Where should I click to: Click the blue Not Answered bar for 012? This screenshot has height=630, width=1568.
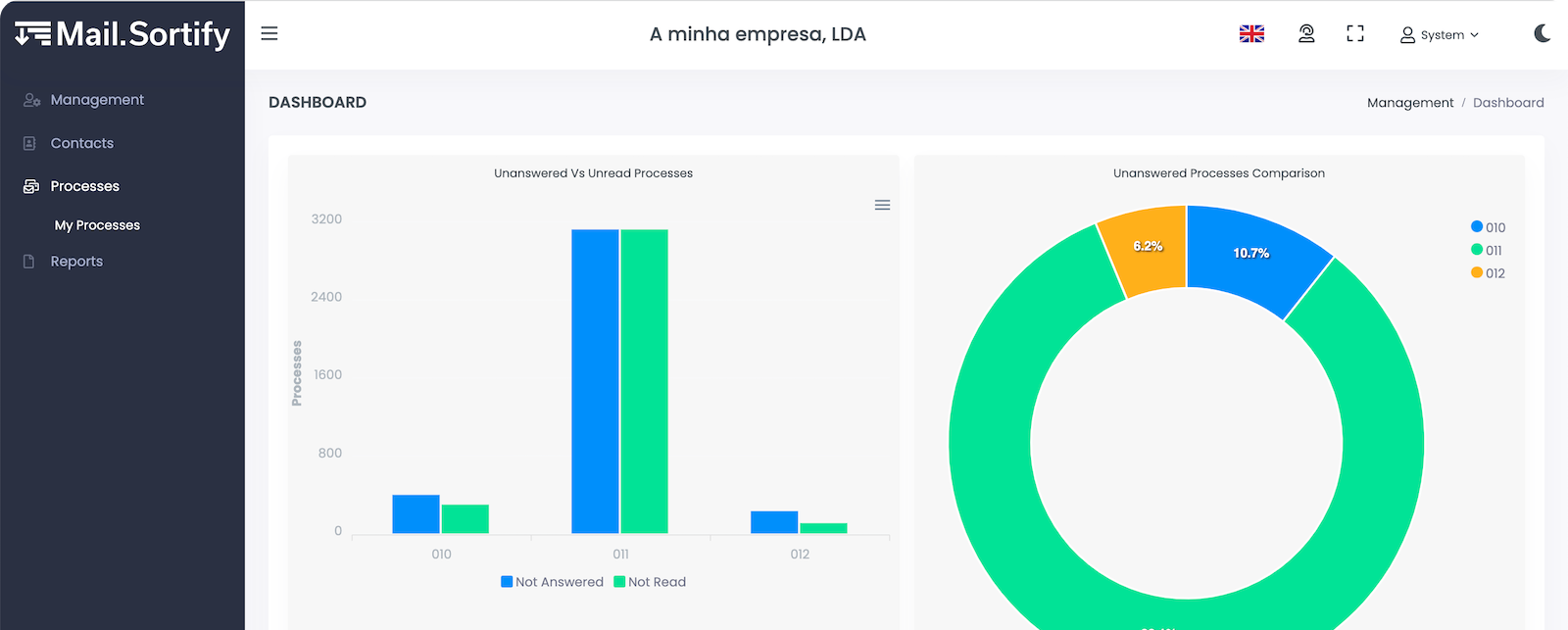click(774, 522)
